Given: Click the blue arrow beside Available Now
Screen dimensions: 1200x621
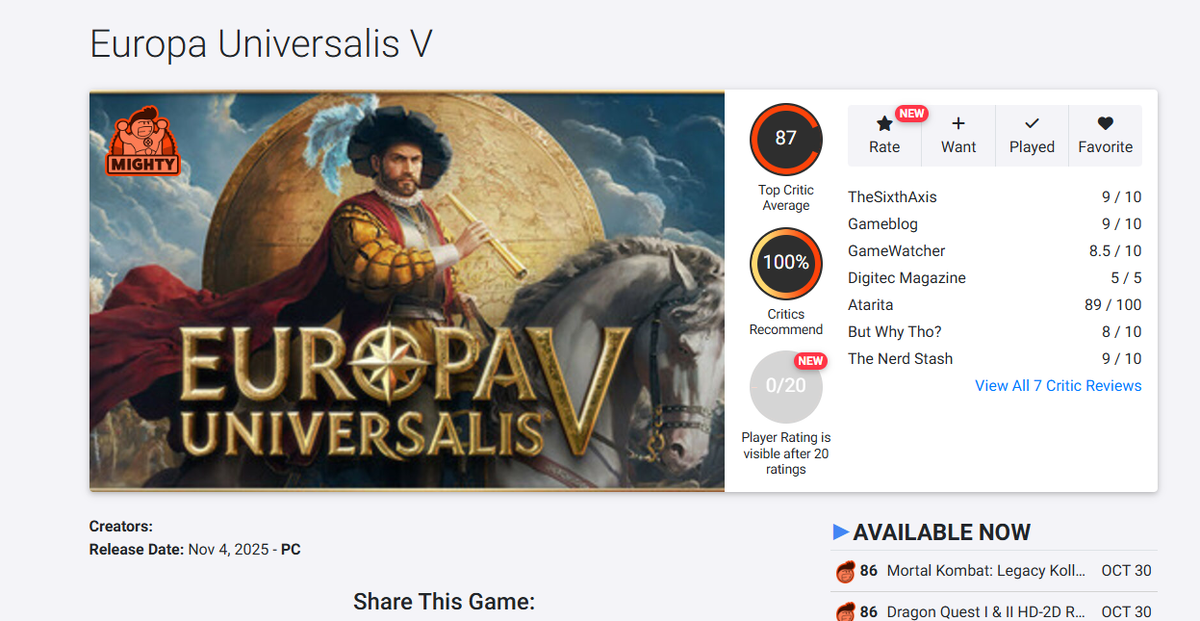Looking at the screenshot, I should [x=841, y=531].
